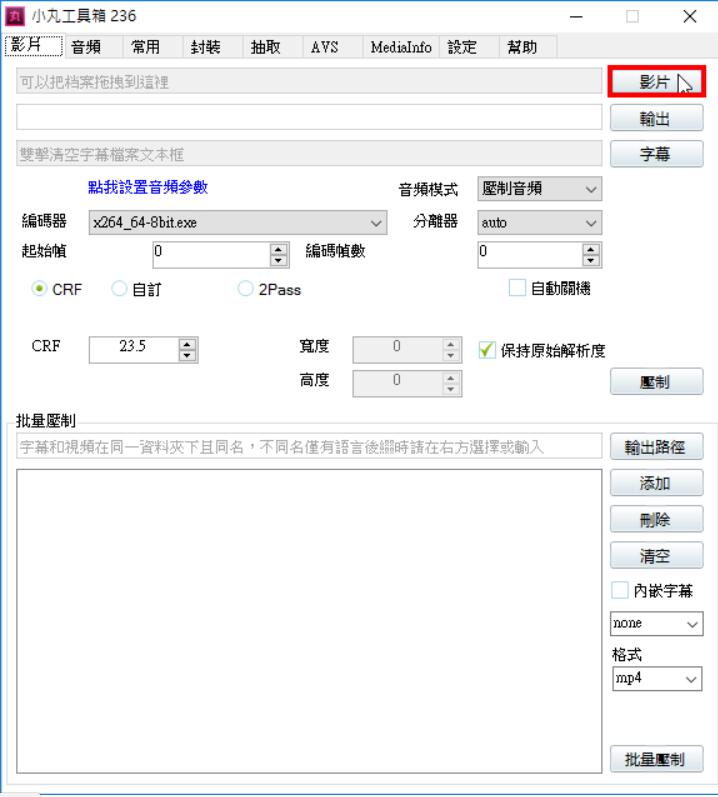718x797 pixels.
Task: Close the 小丸工具箱 window
Action: coord(690,17)
